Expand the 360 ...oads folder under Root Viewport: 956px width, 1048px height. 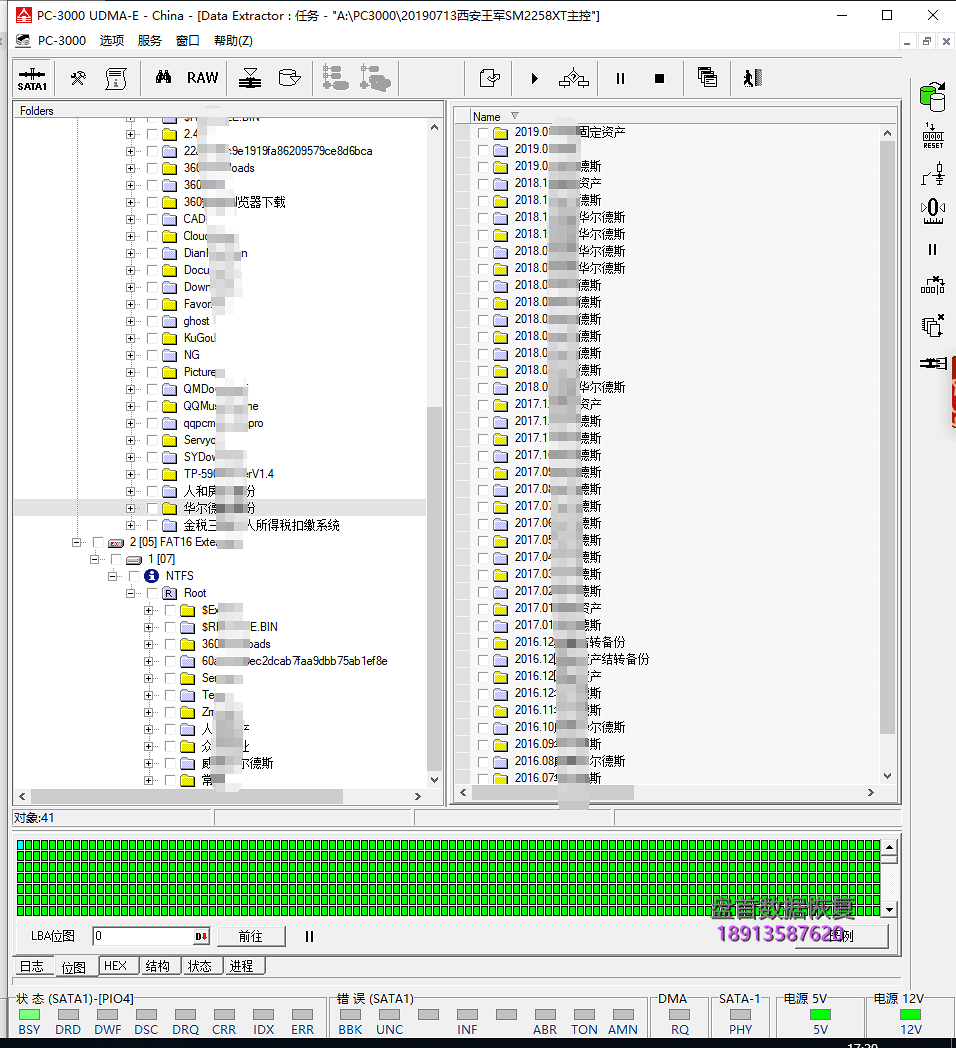148,644
